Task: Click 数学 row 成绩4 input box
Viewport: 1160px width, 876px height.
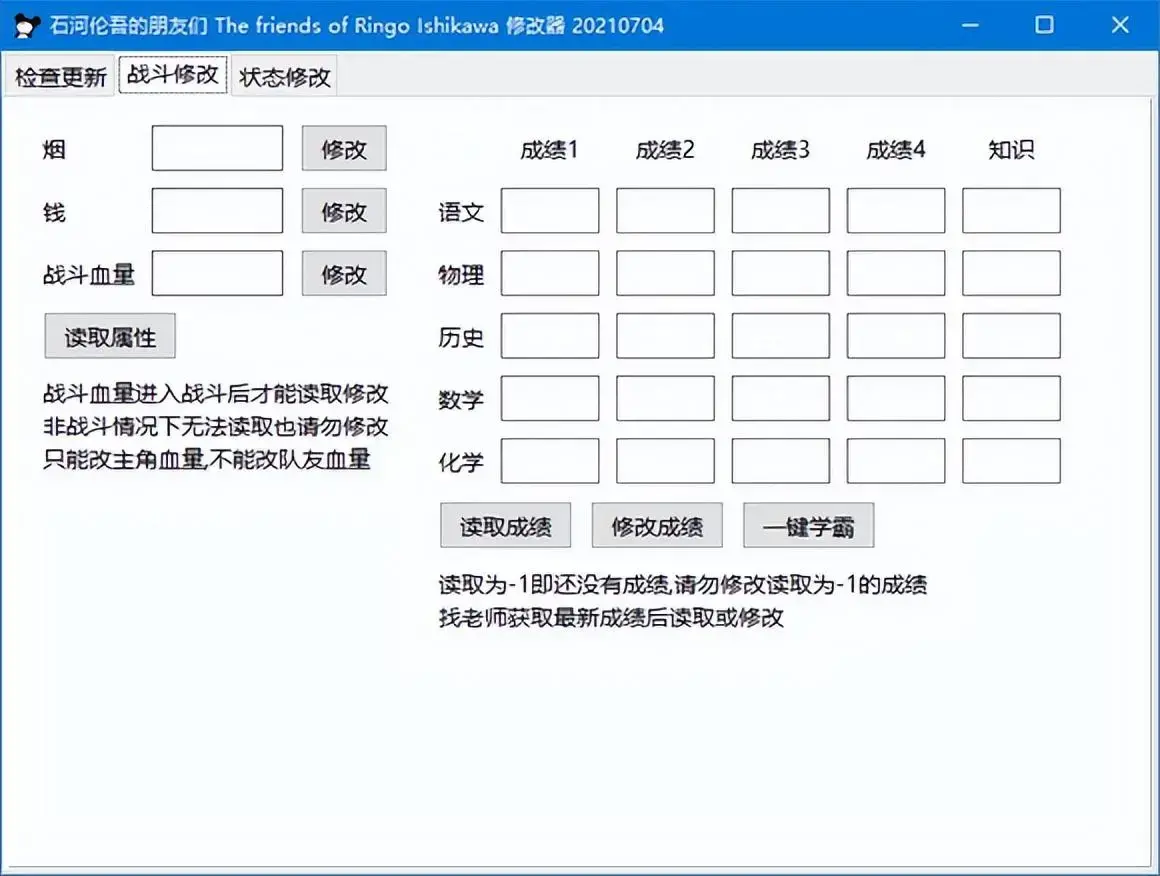Action: click(895, 398)
